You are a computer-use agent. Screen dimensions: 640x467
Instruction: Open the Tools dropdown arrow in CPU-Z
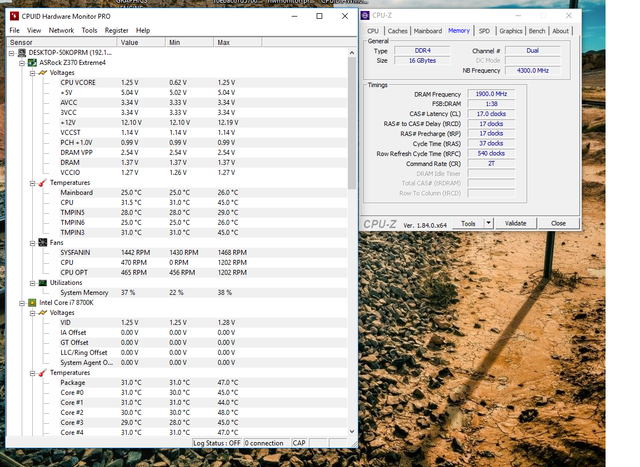click(489, 223)
